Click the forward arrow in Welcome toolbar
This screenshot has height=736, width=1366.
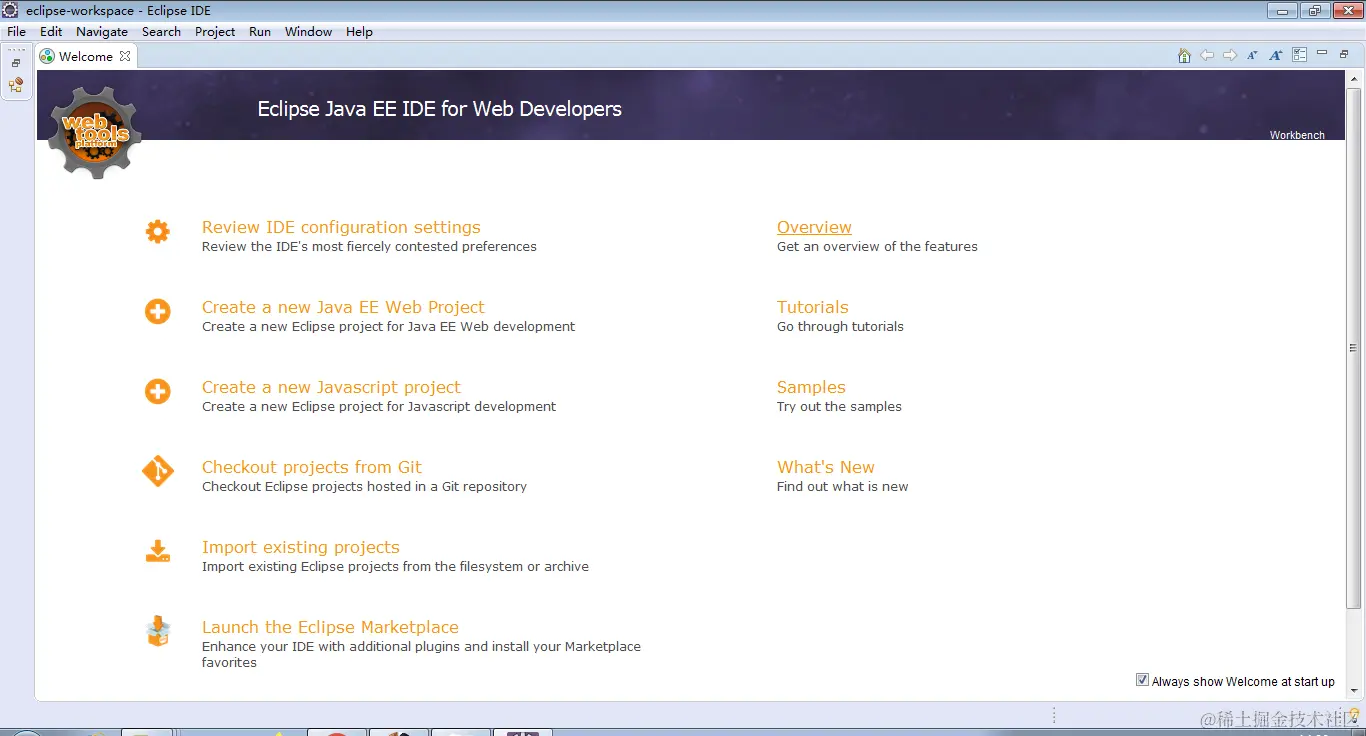pos(1230,56)
